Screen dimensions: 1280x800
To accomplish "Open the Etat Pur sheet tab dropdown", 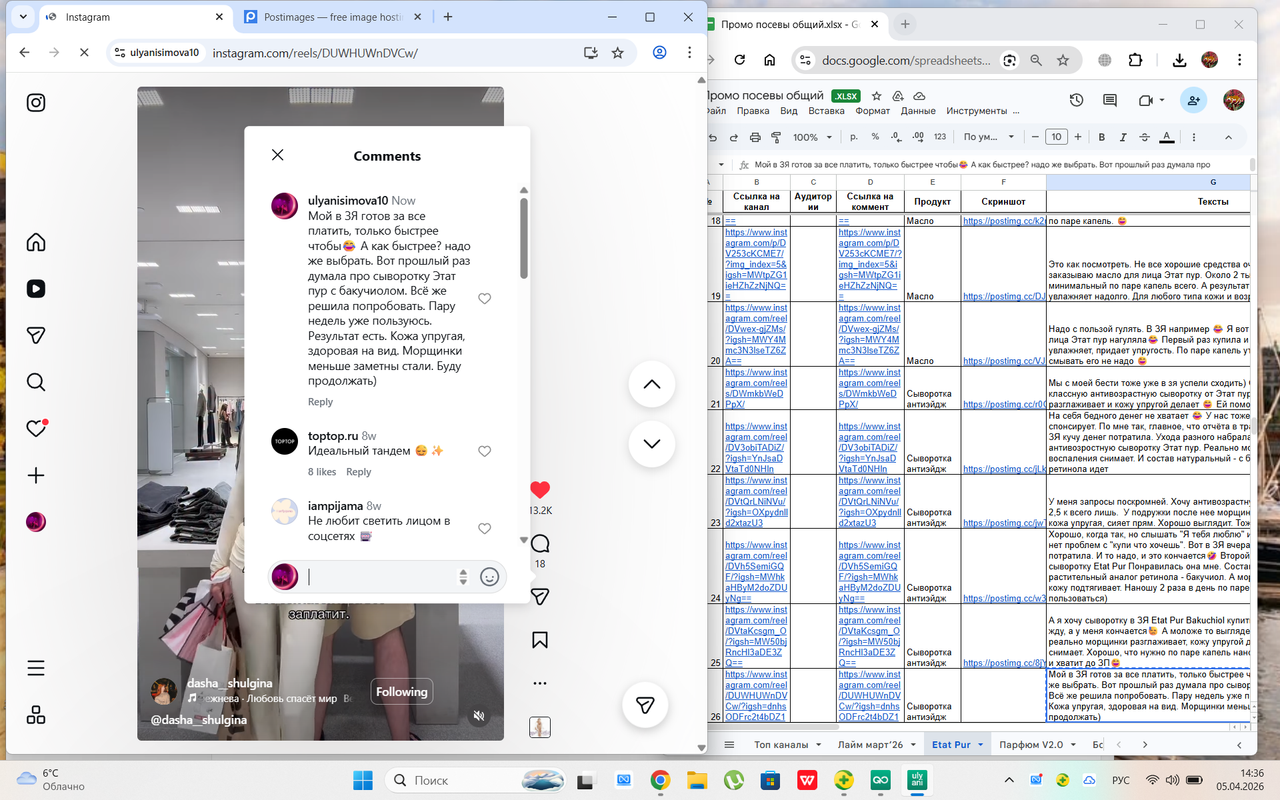I will click(x=981, y=746).
